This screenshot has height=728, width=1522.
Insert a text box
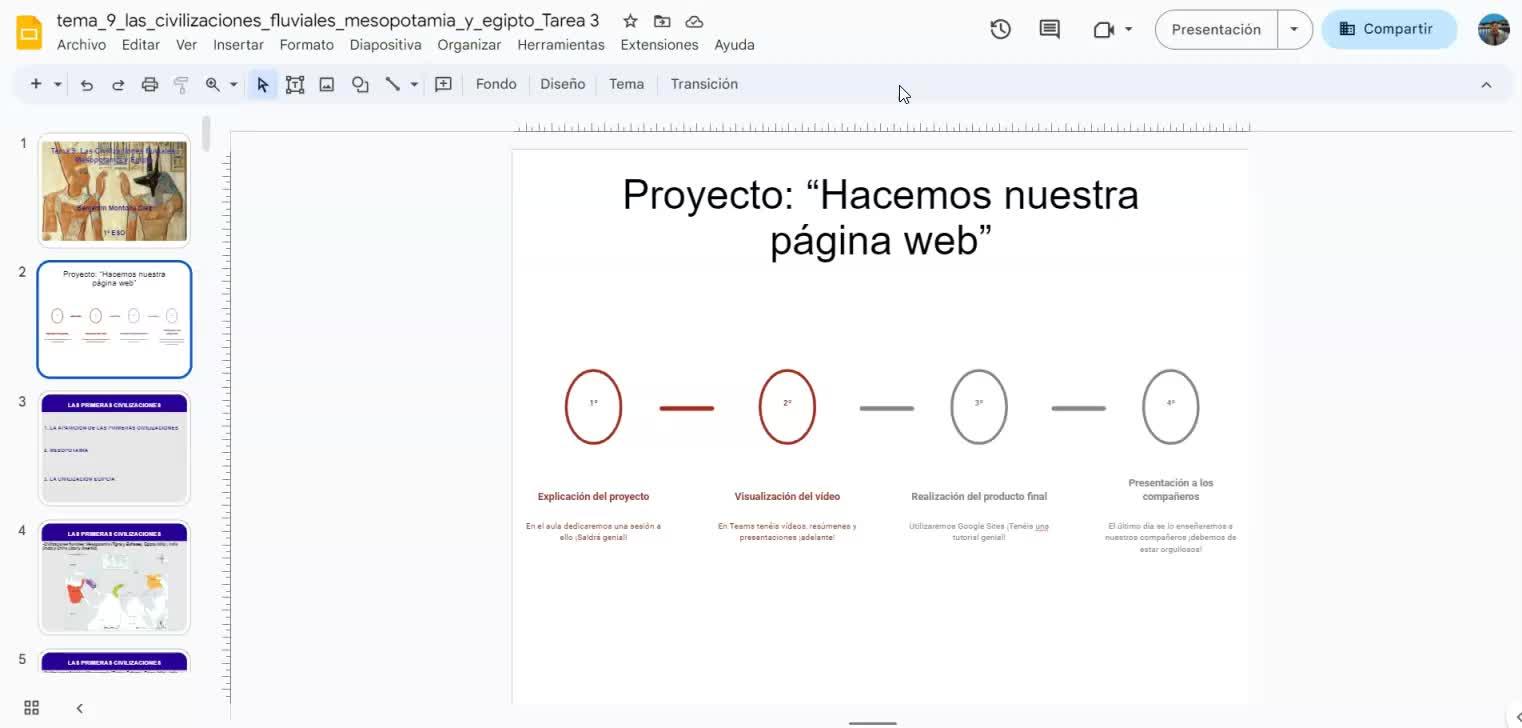[295, 85]
